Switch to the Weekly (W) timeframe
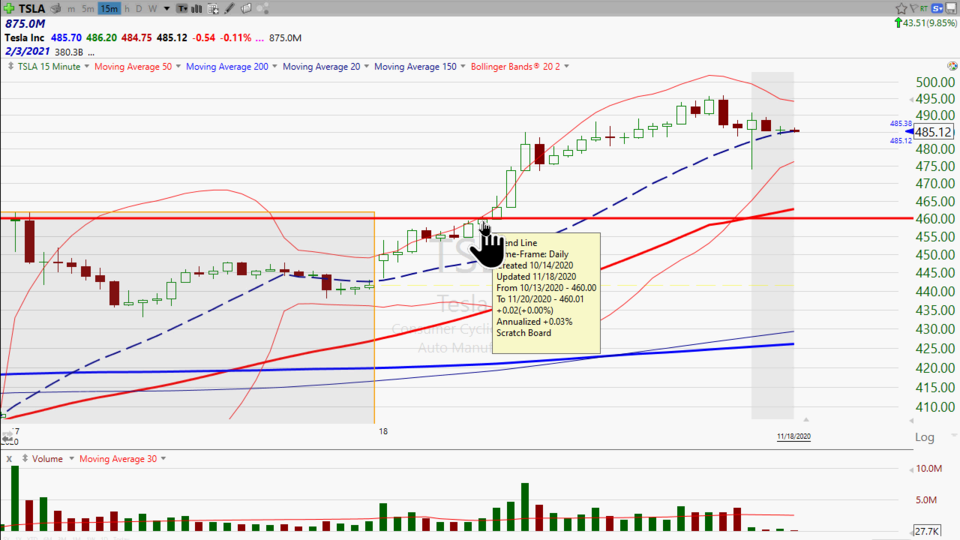This screenshot has height=540, width=960. (x=152, y=9)
